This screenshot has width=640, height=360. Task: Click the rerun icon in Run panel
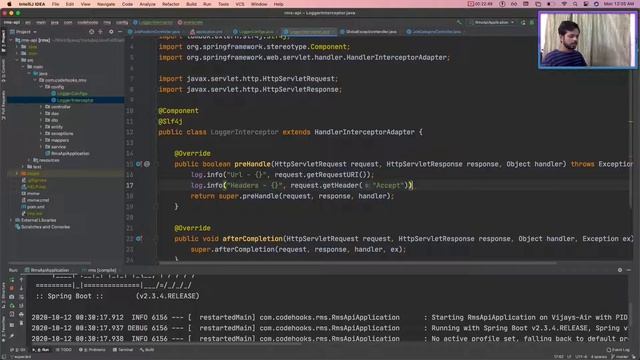[x=12, y=280]
